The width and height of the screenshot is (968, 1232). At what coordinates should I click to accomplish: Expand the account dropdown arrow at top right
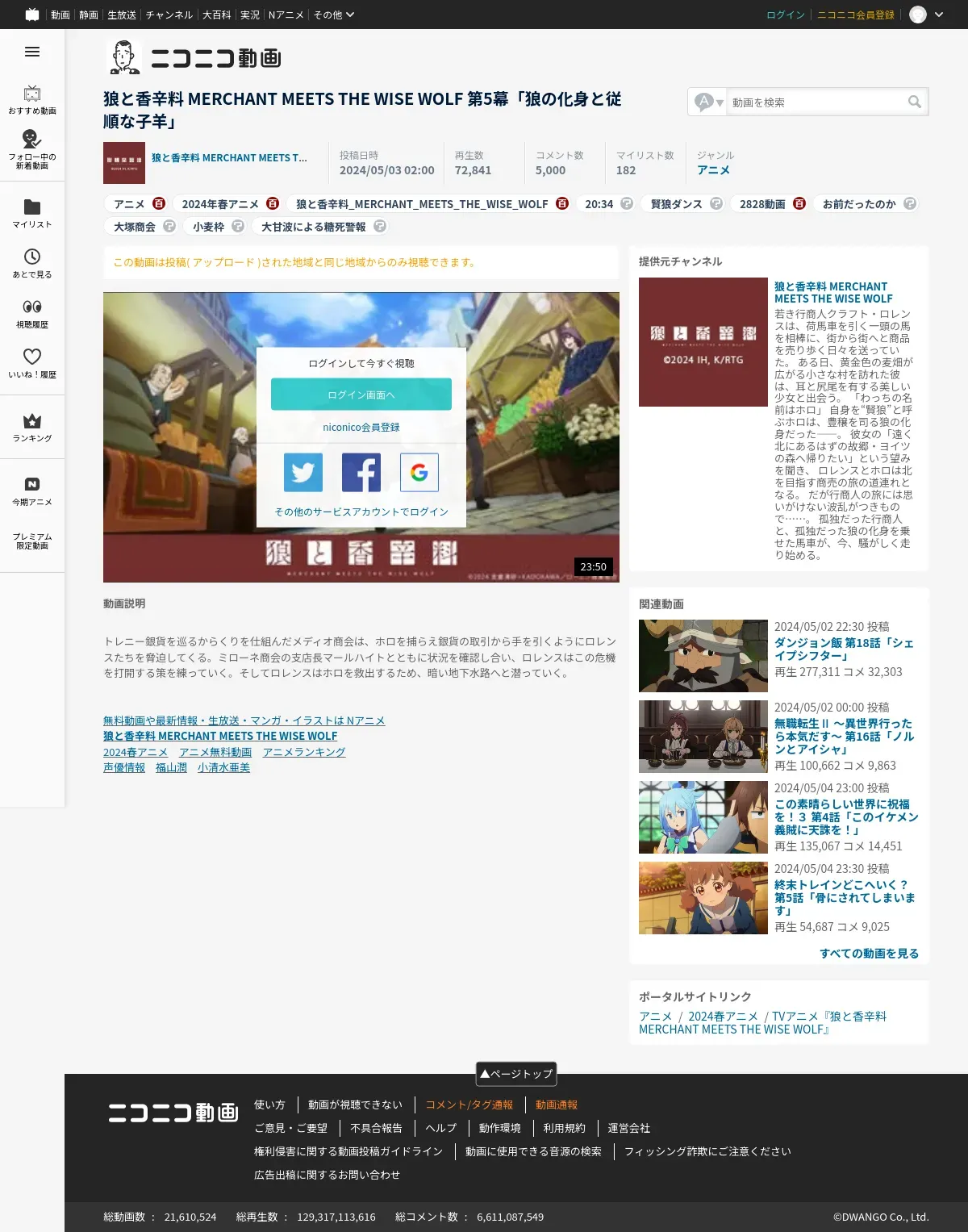(939, 15)
